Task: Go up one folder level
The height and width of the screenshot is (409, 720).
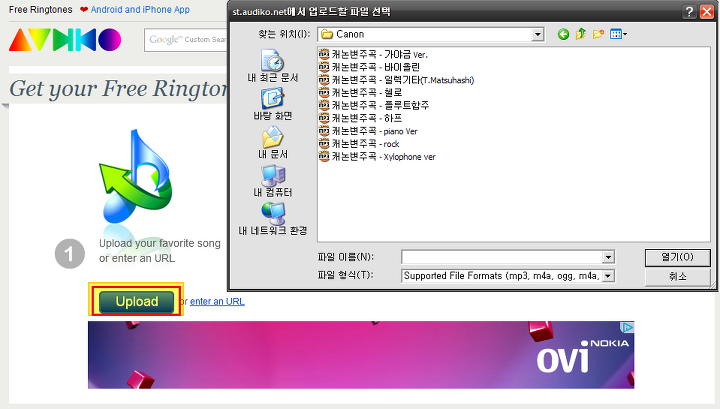Action: [x=581, y=34]
